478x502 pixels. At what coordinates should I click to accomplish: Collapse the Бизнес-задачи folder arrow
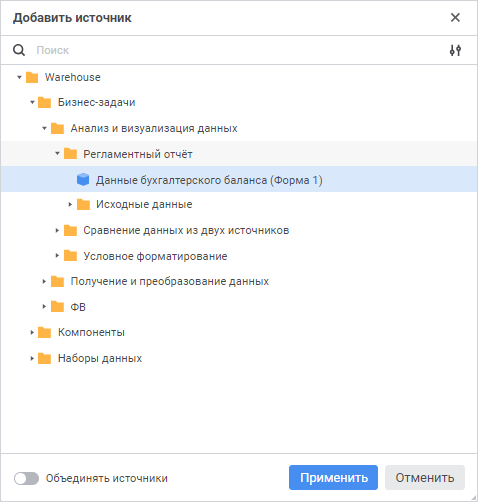pyautogui.click(x=32, y=102)
